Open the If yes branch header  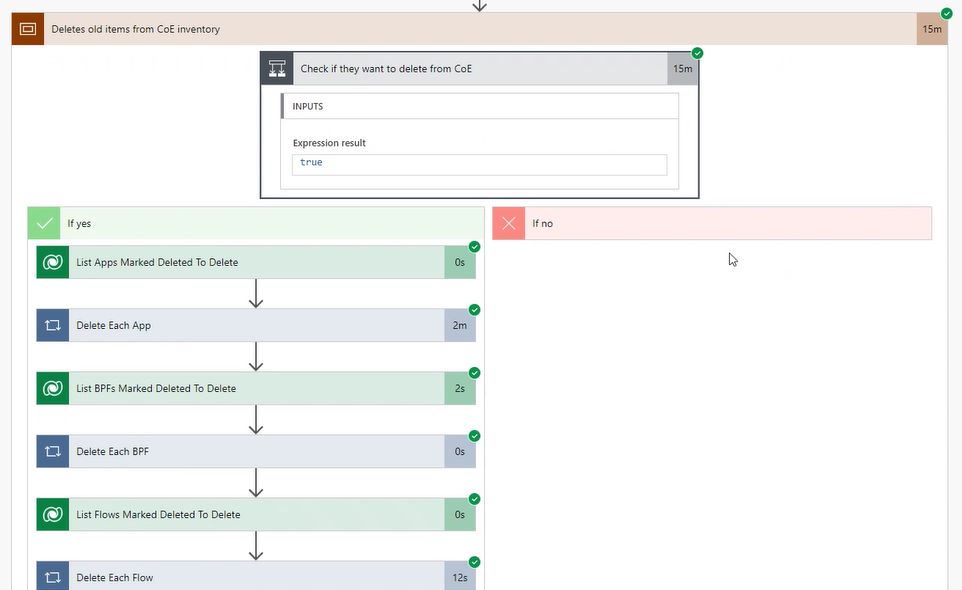256,223
